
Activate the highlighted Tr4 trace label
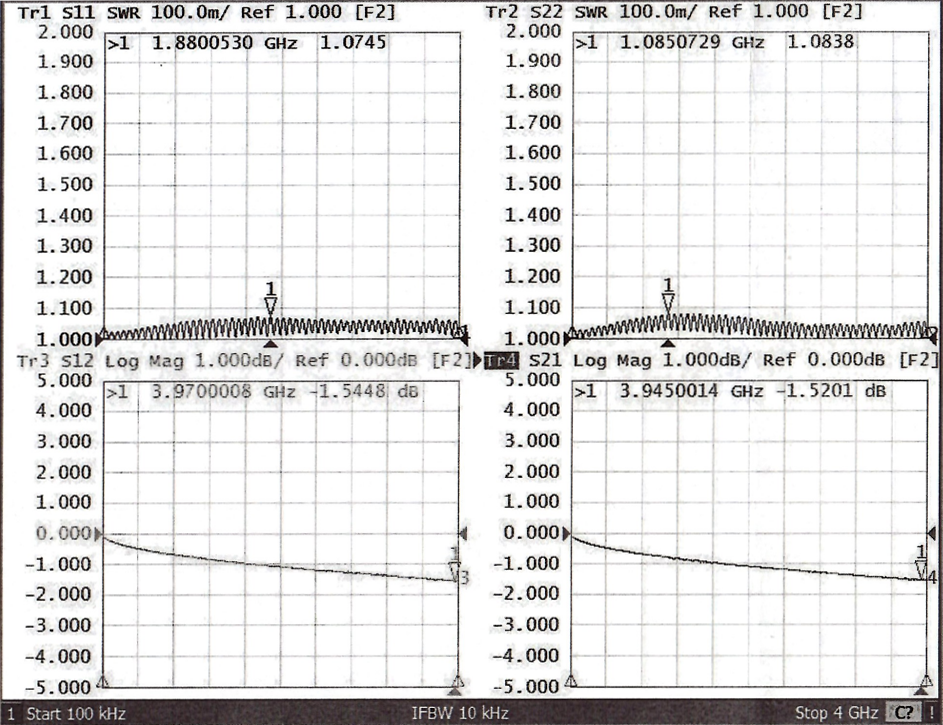point(501,360)
